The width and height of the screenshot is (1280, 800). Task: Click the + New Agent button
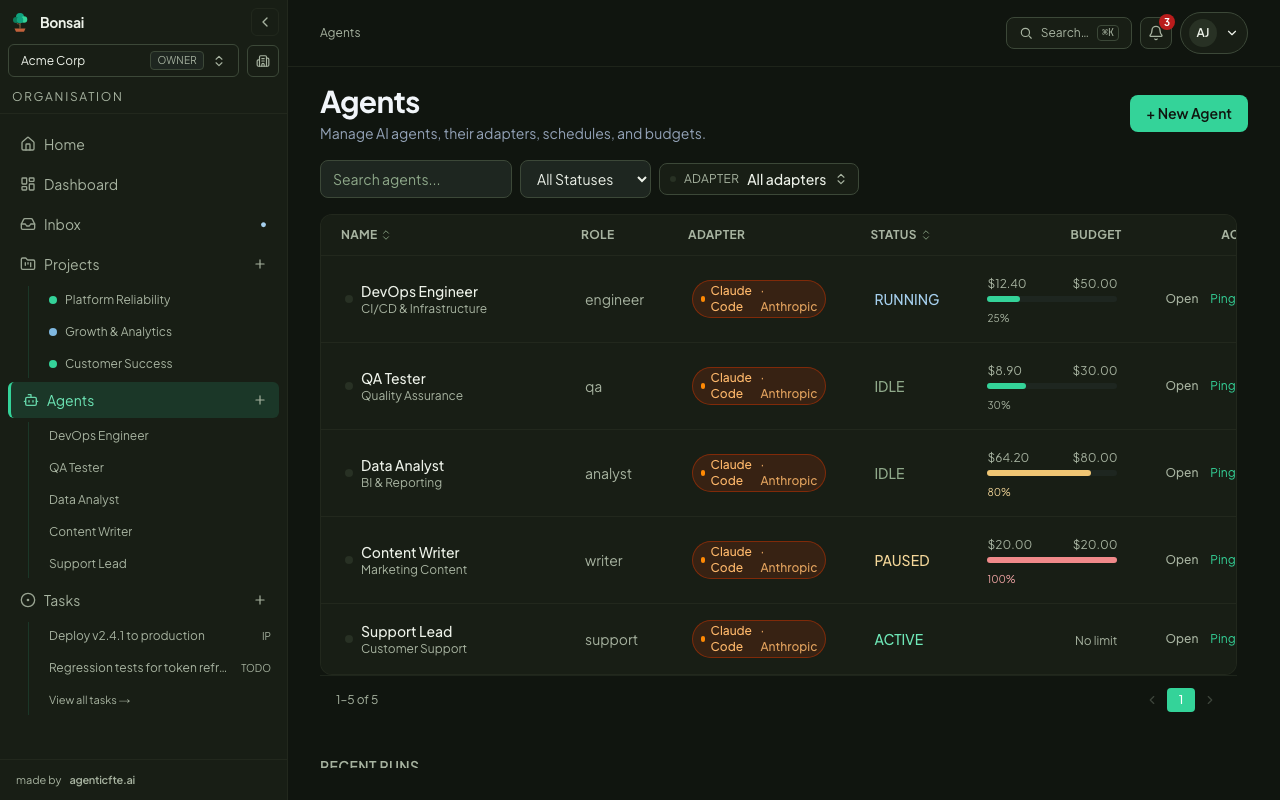coord(1189,113)
